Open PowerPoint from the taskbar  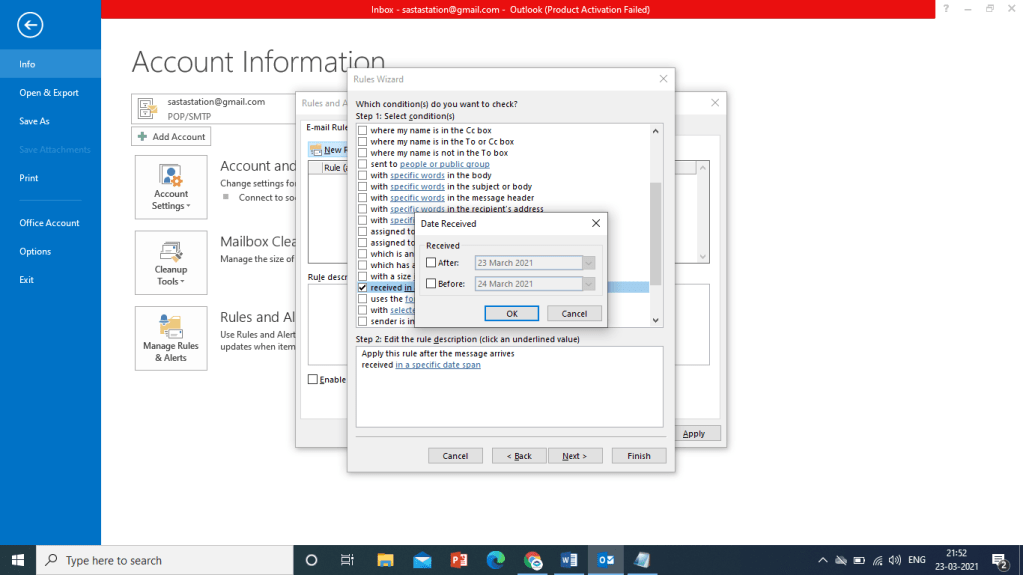click(x=459, y=560)
